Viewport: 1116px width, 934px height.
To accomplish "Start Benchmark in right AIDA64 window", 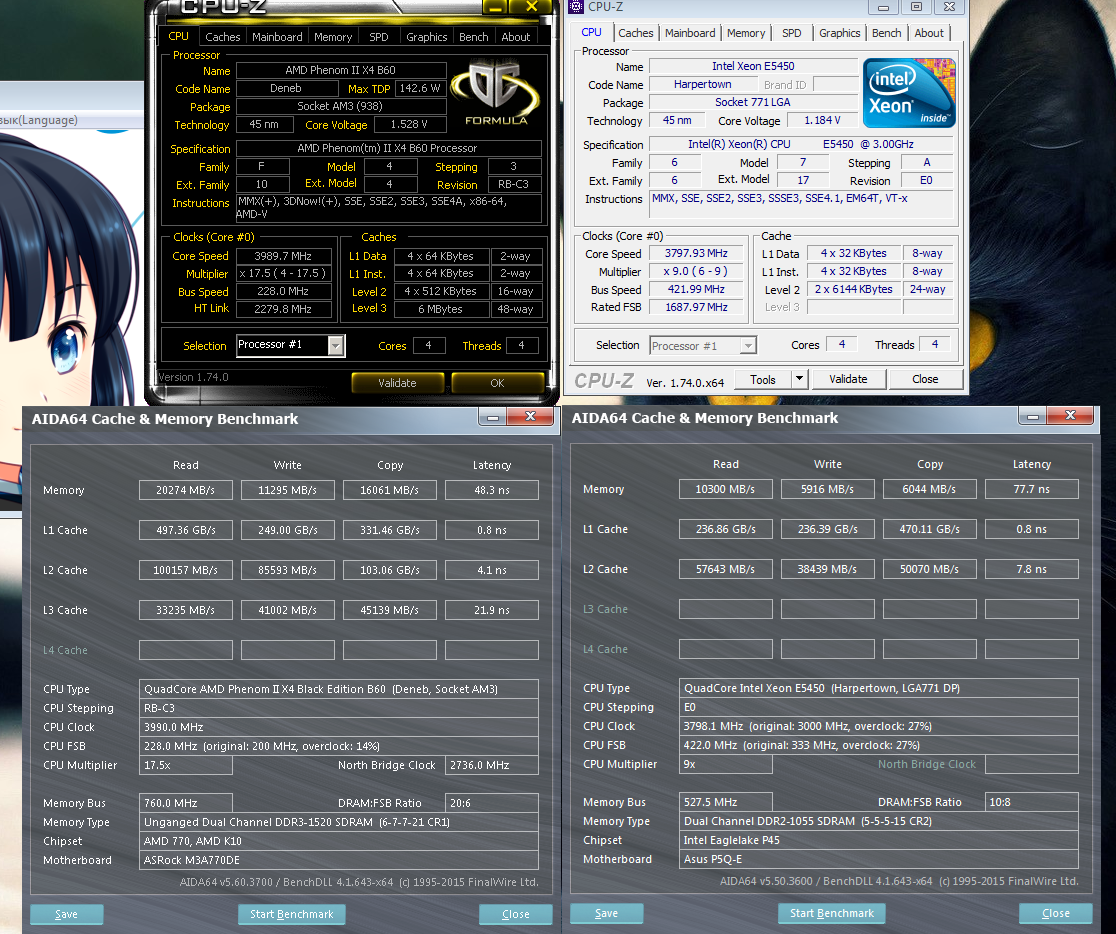I will pos(831,913).
